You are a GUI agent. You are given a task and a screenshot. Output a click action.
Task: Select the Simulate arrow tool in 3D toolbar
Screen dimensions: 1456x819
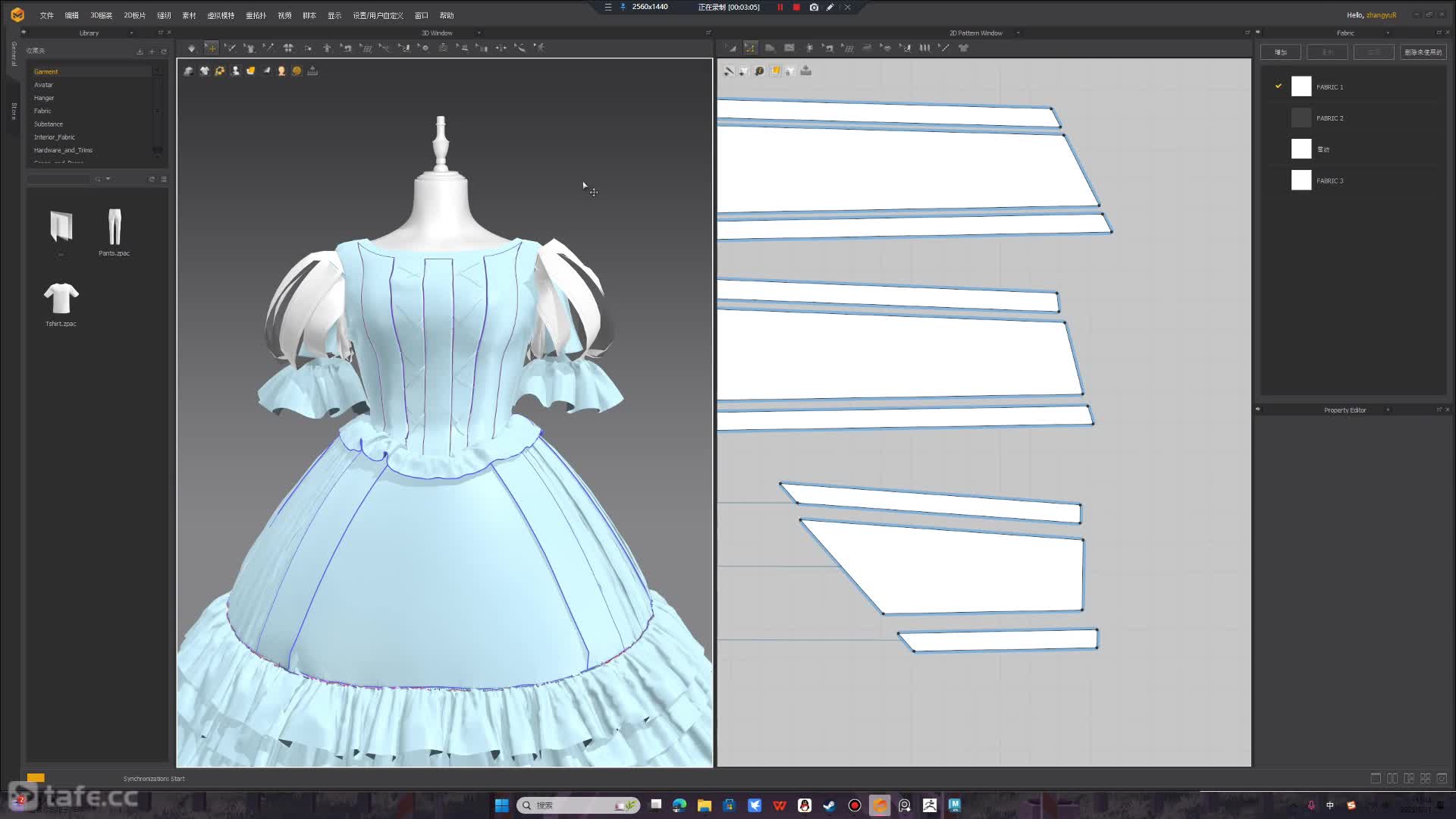191,48
